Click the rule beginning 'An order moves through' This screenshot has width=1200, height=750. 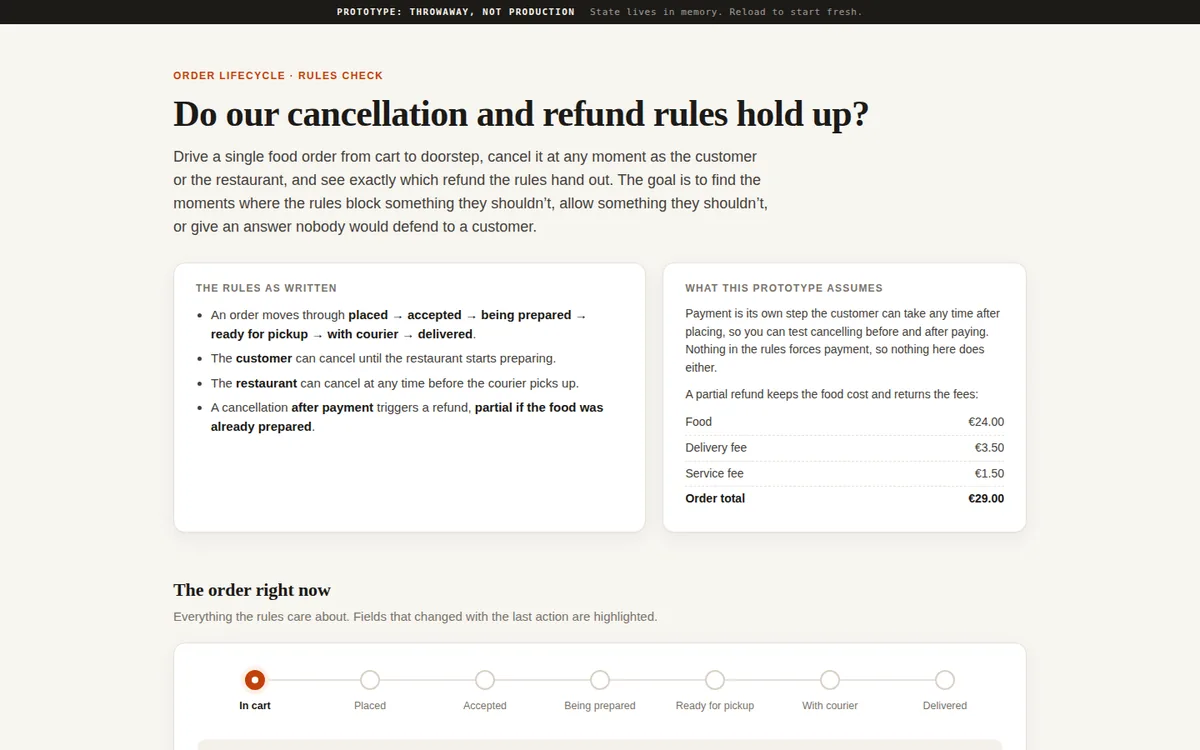pos(399,325)
